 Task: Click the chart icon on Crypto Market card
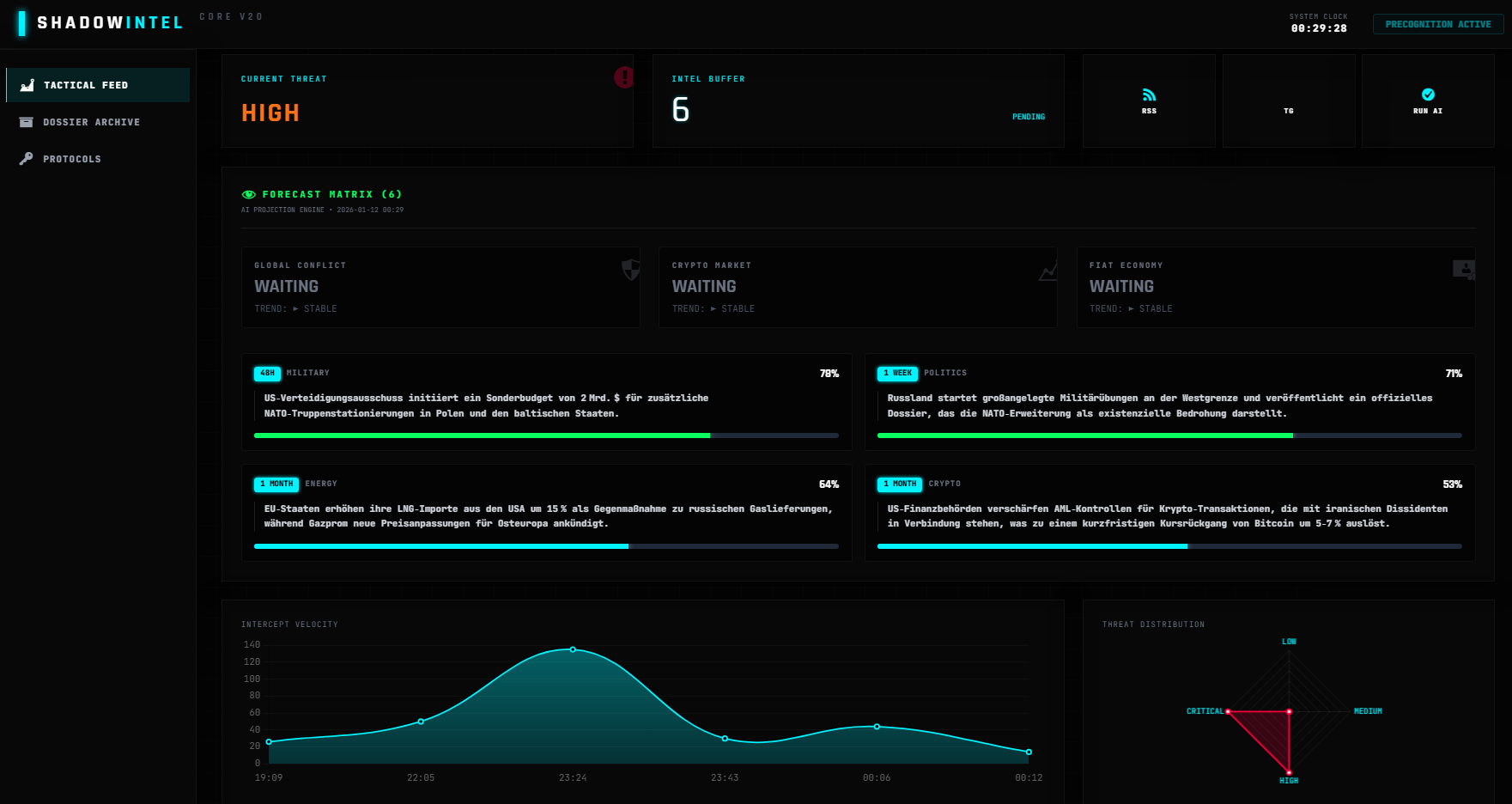tap(1047, 271)
